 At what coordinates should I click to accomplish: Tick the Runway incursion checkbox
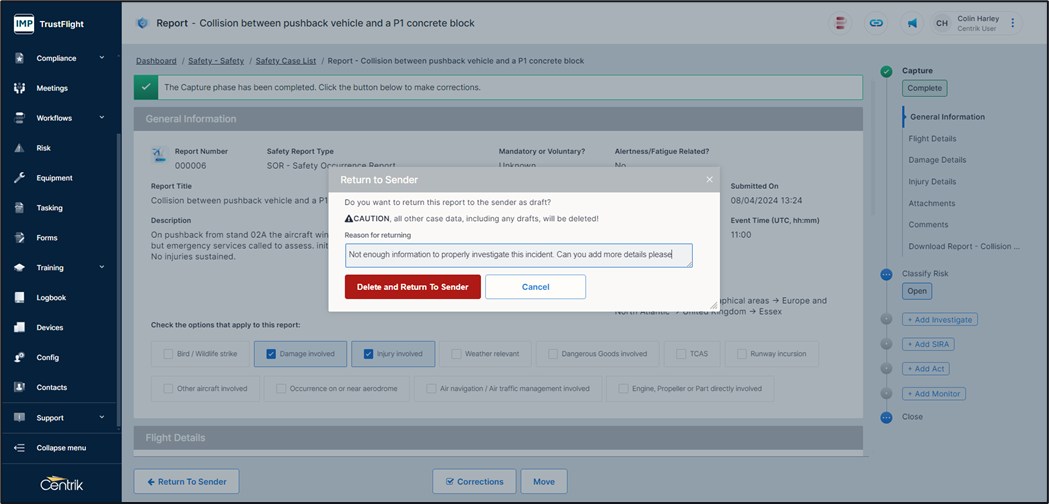point(741,354)
